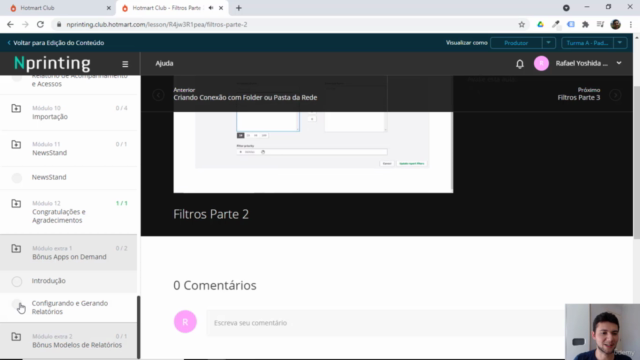View site info lock icon
The image size is (640, 360).
pos(59,24)
